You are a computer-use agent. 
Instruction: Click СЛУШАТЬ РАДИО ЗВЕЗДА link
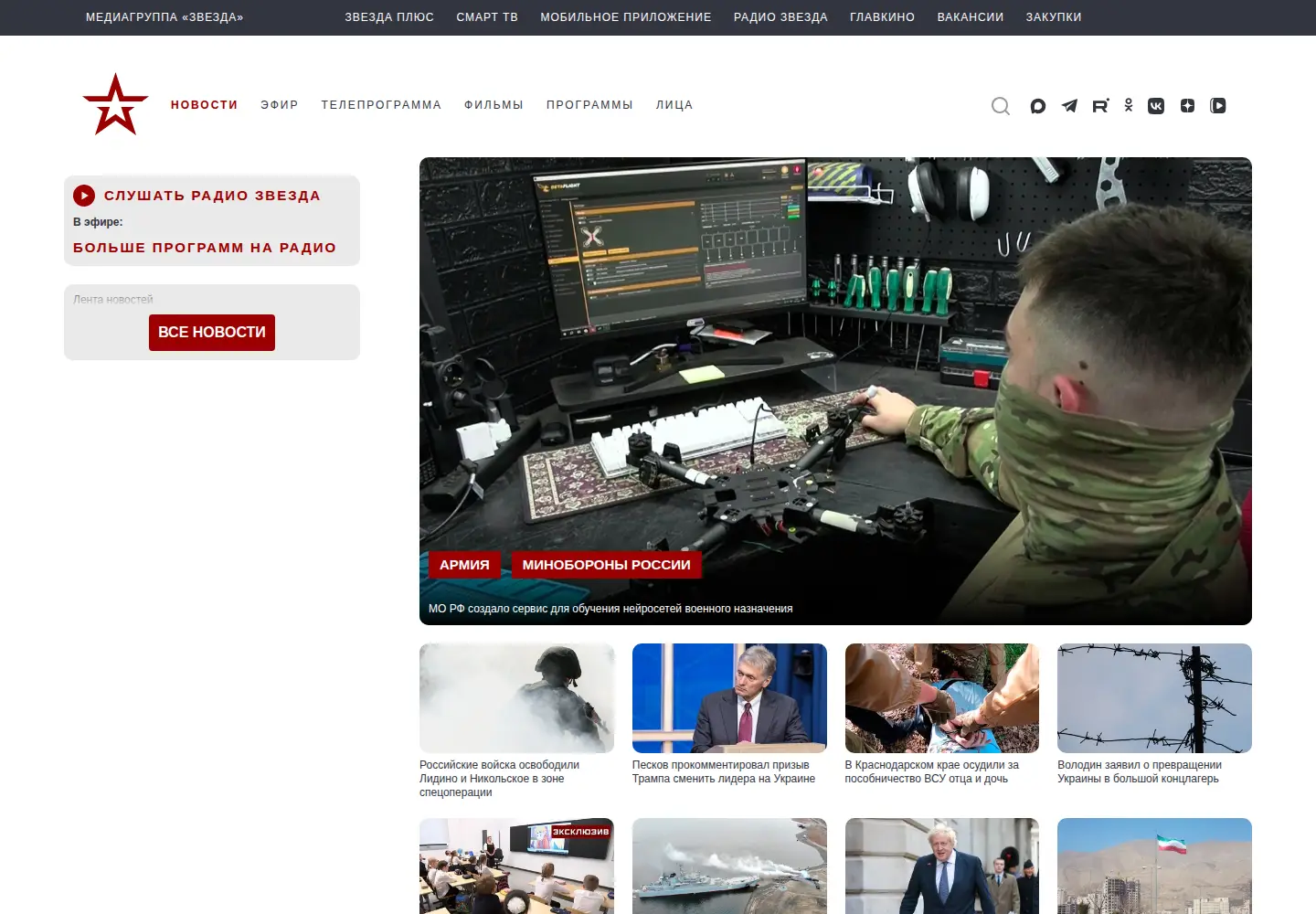(x=212, y=196)
